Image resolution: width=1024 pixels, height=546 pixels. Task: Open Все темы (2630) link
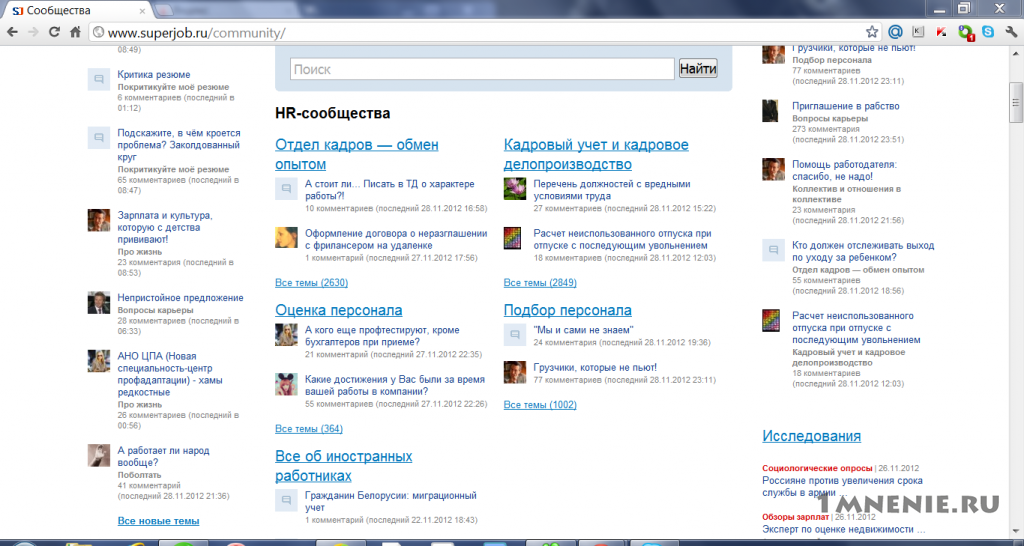click(312, 283)
